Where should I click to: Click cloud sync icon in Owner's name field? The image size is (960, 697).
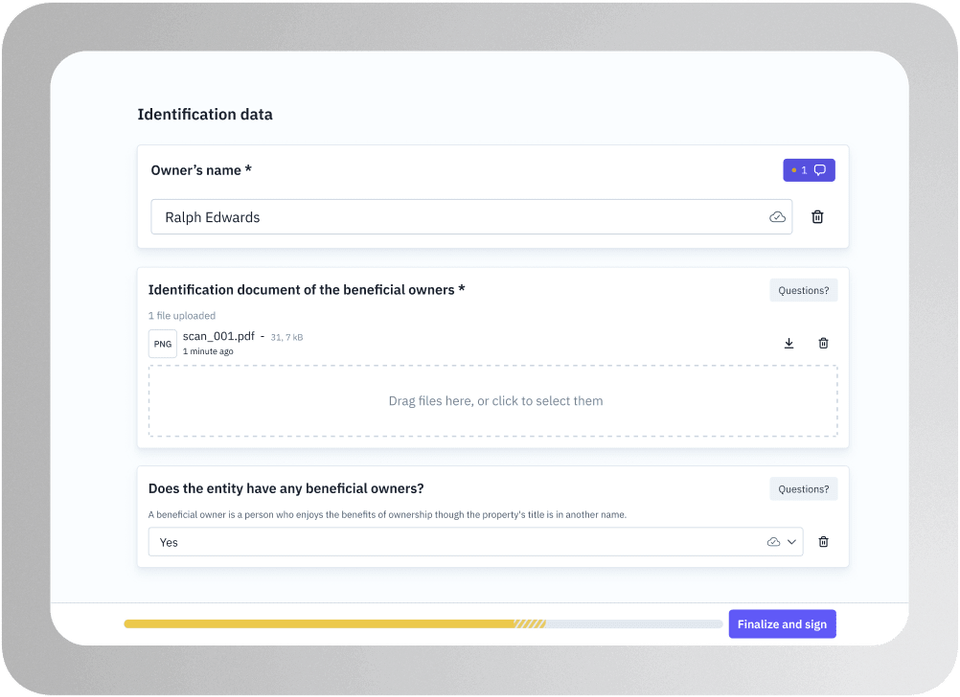[777, 217]
